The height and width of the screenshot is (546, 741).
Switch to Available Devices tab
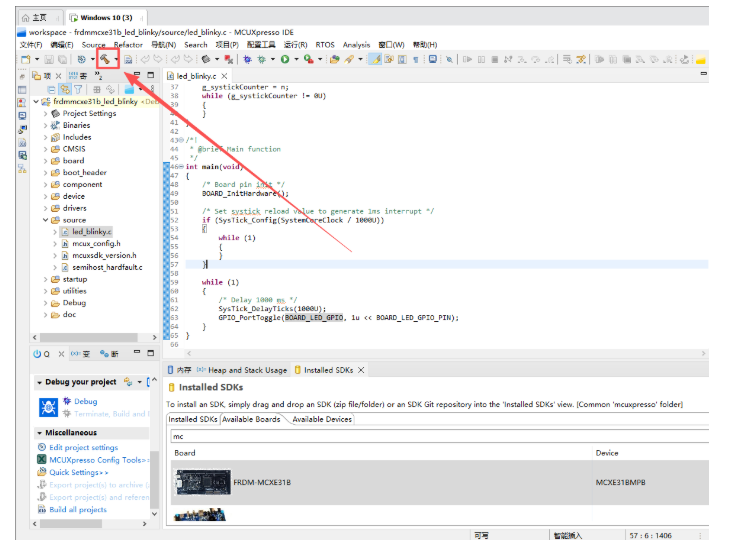point(322,419)
